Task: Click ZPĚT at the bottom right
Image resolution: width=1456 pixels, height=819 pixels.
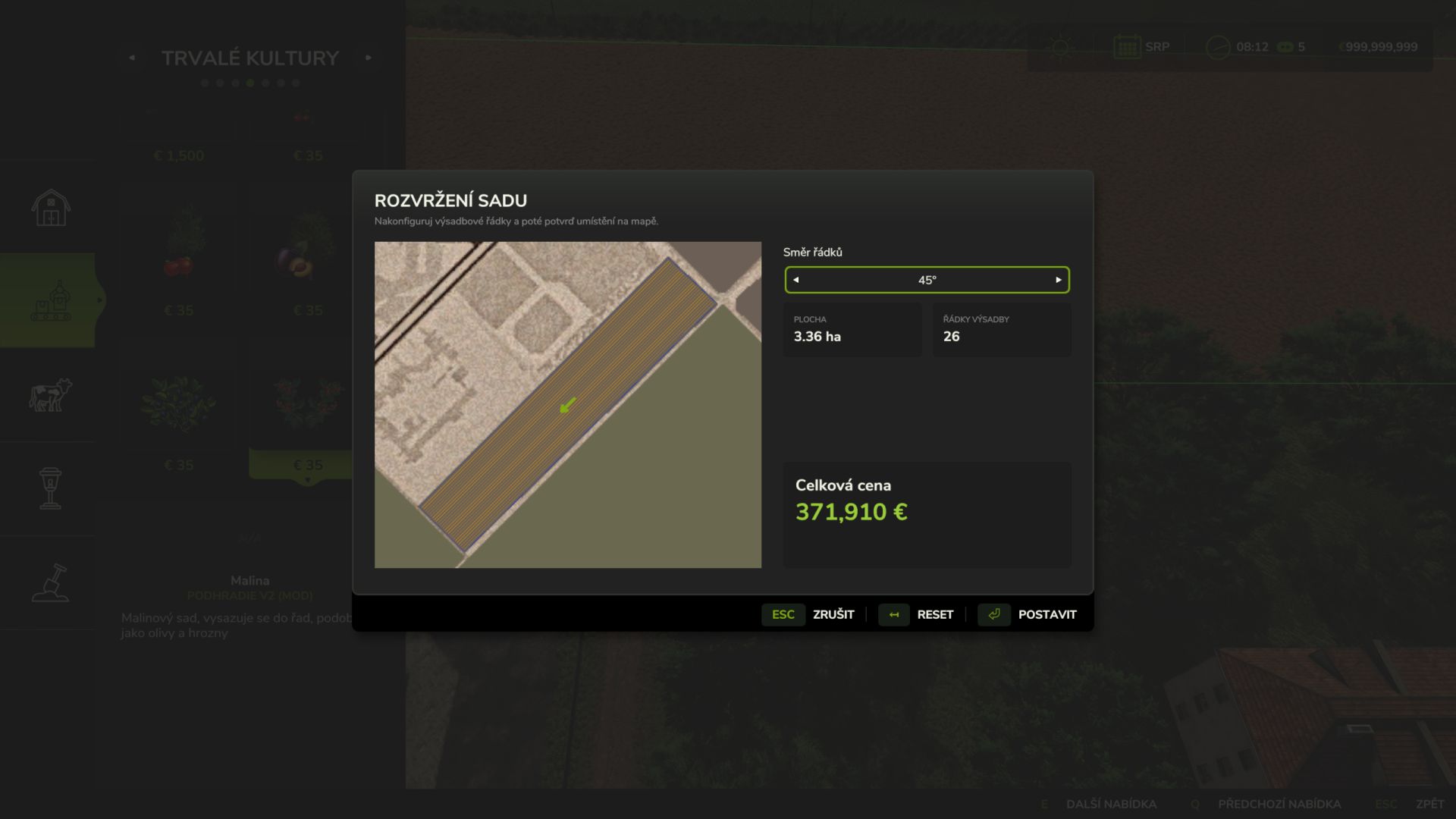Action: [1430, 804]
